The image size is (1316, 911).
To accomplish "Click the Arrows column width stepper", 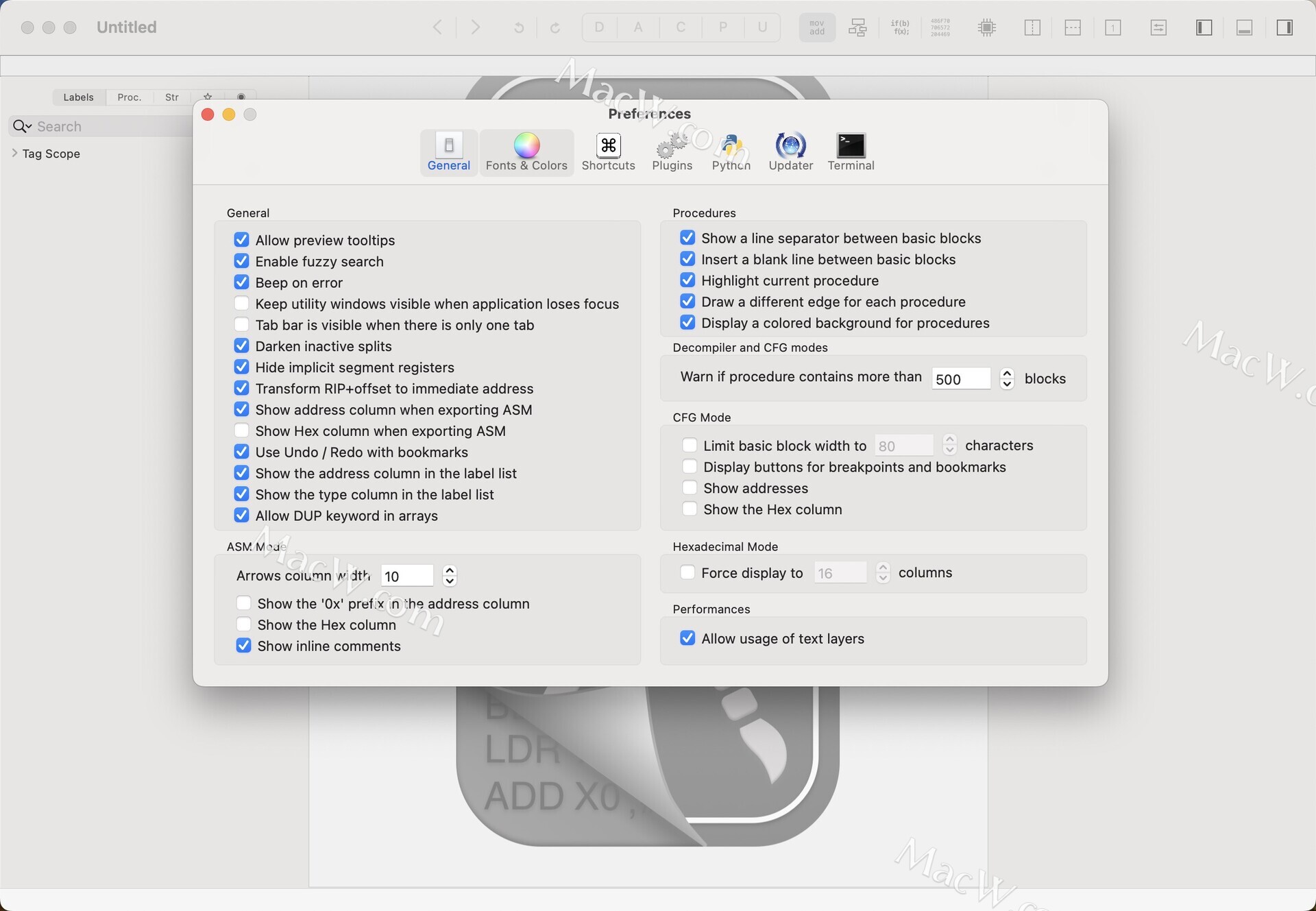I will click(450, 576).
